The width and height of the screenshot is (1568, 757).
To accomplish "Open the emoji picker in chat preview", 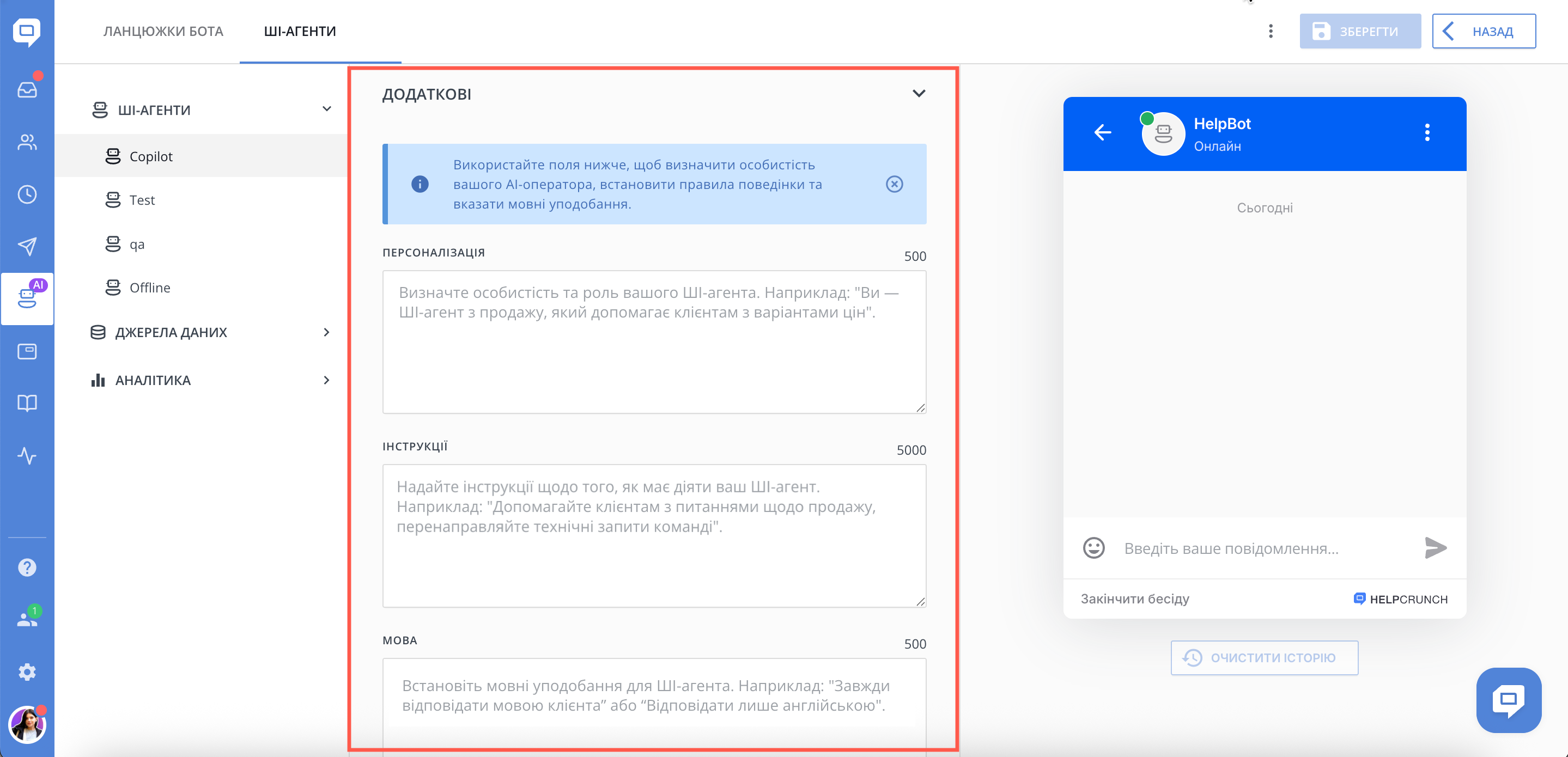I will click(1093, 548).
